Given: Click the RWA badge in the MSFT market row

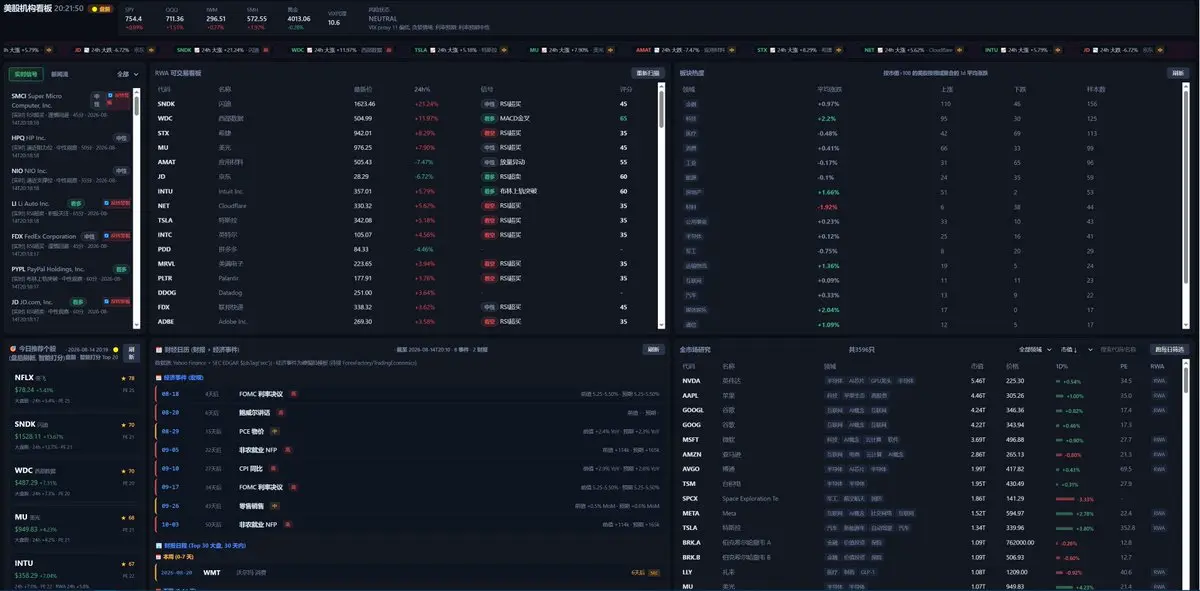Looking at the screenshot, I should 1158,439.
